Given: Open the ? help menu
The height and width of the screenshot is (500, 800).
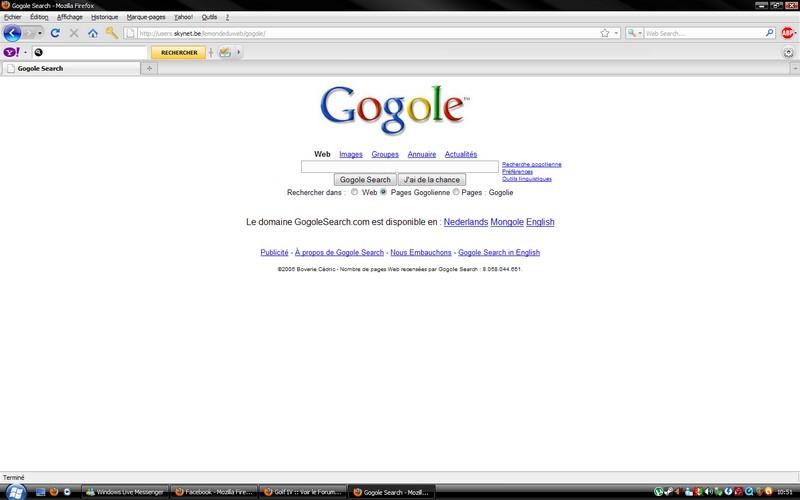Looking at the screenshot, I should click(227, 17).
